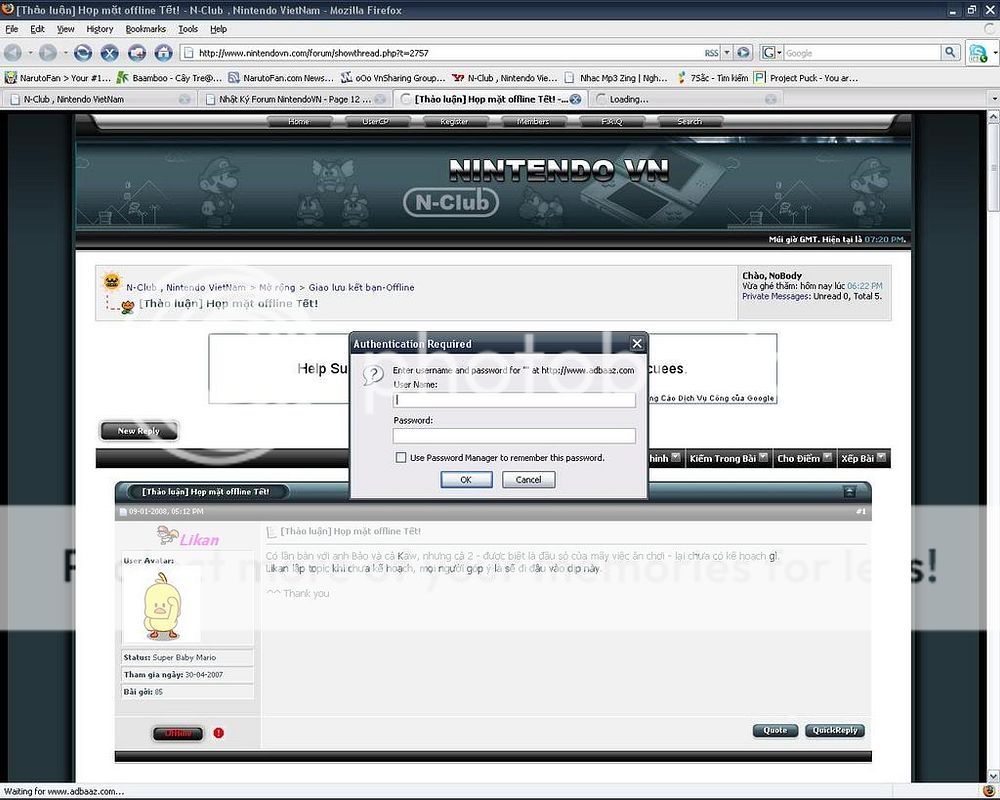Click the New Reply button
Image resolution: width=1000 pixels, height=800 pixels.
click(x=138, y=431)
